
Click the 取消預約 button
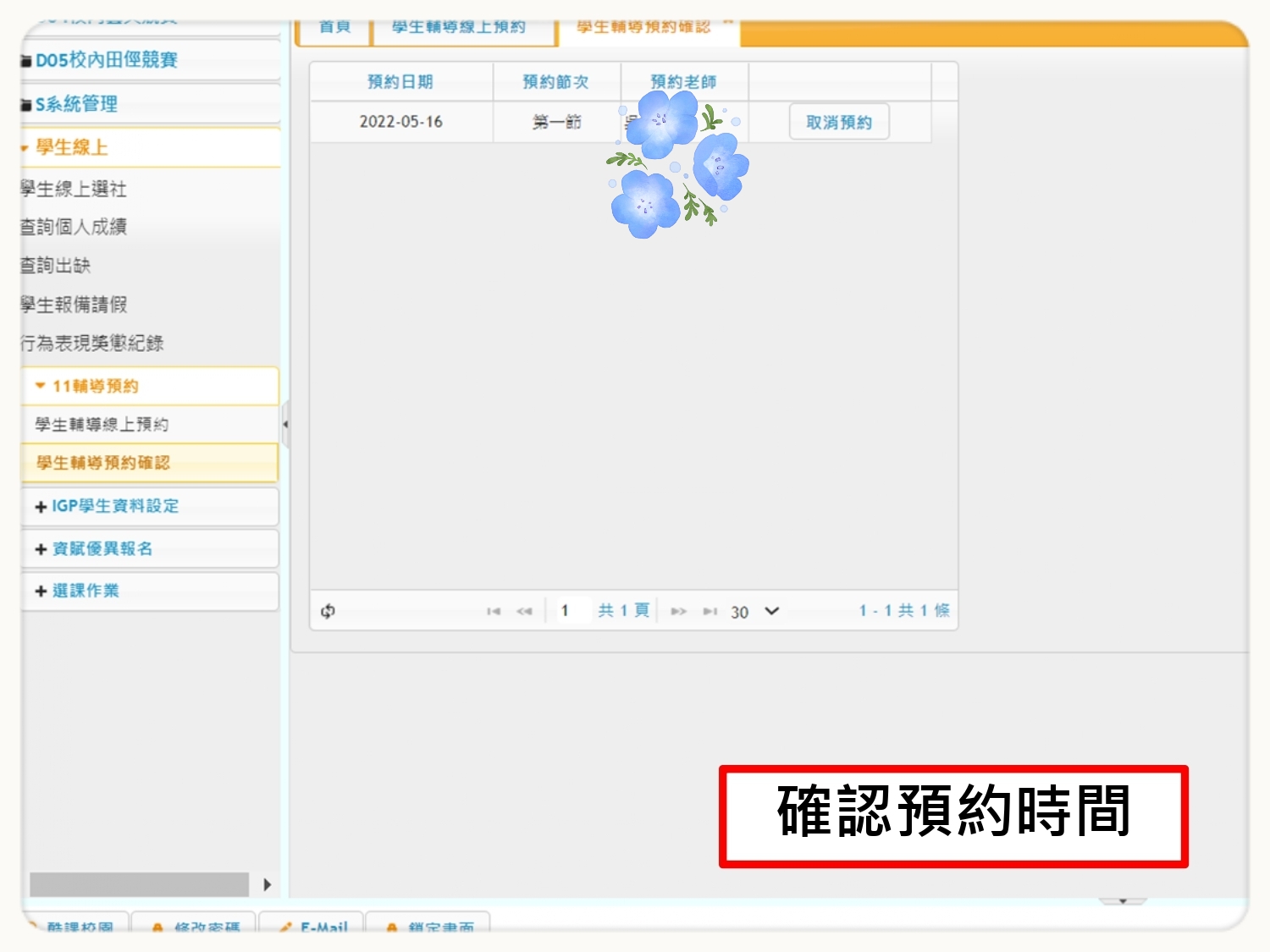click(838, 122)
